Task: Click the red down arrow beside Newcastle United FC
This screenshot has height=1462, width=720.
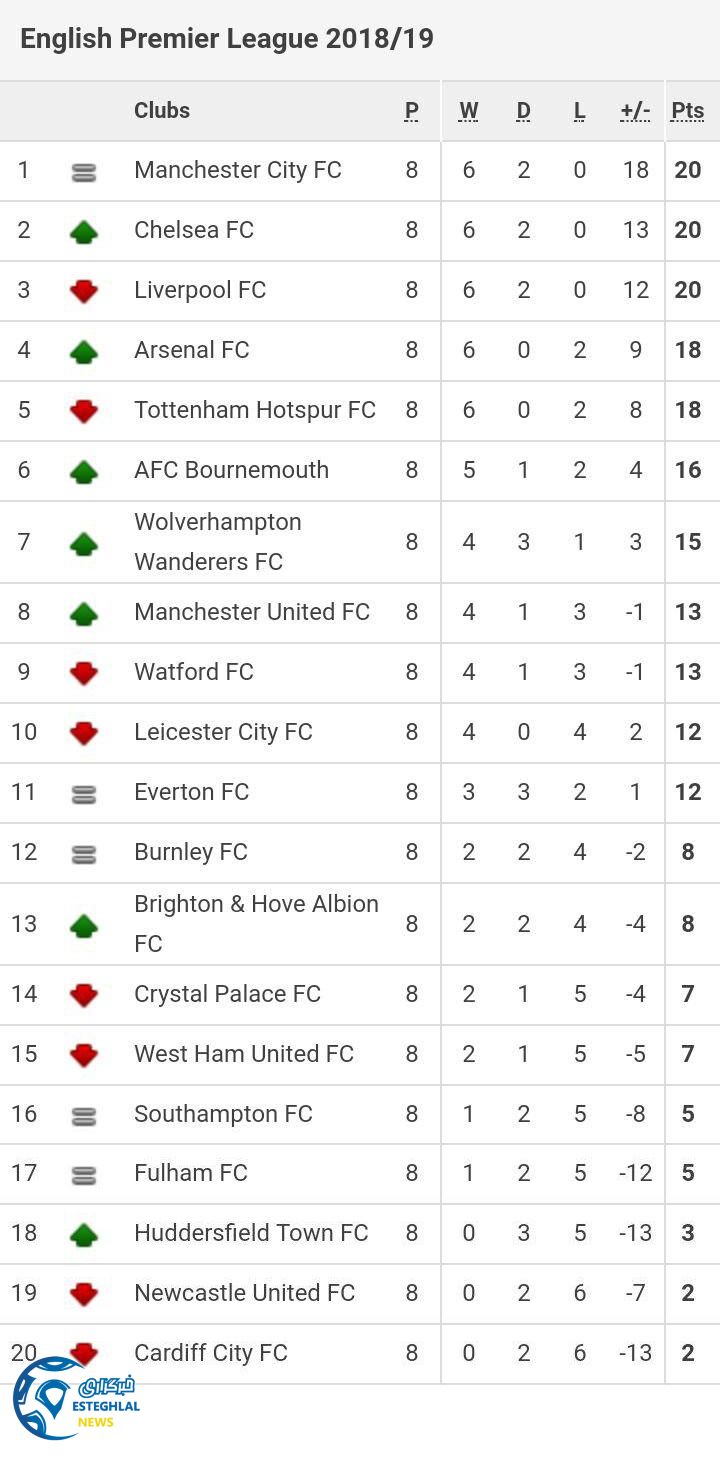Action: point(84,1295)
